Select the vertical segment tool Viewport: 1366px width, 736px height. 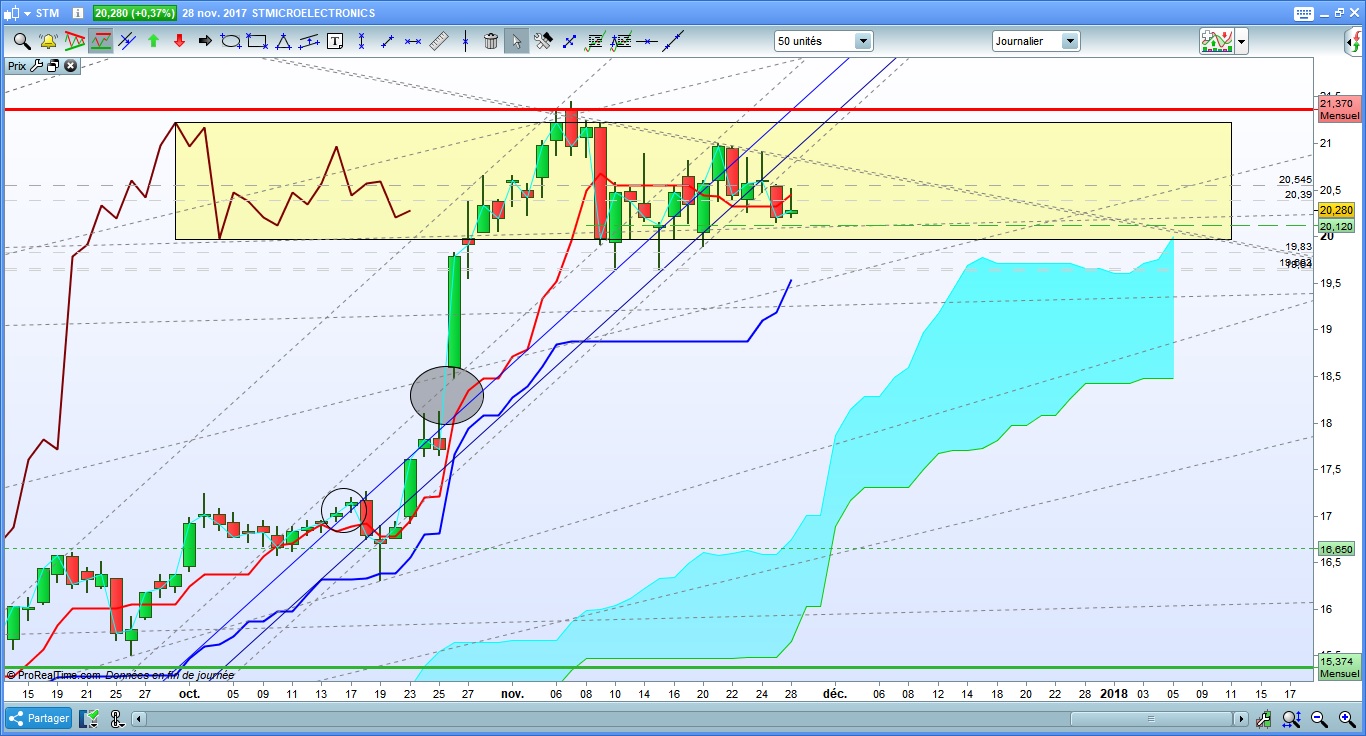pos(361,41)
